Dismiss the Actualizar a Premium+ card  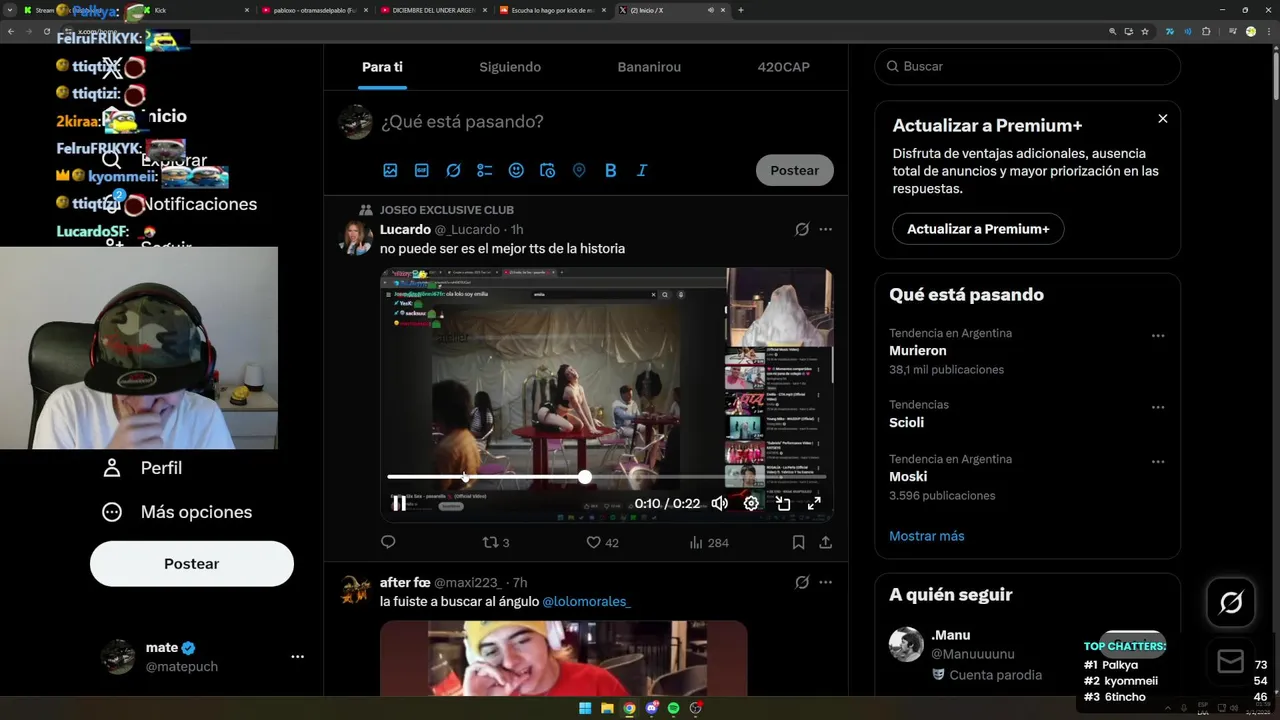click(x=1162, y=119)
